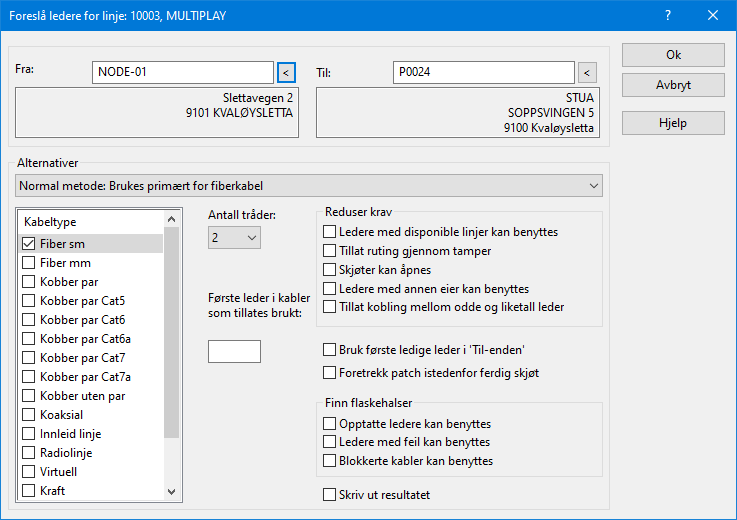Check the Kobber par checkbox
737x520 pixels.
29,282
